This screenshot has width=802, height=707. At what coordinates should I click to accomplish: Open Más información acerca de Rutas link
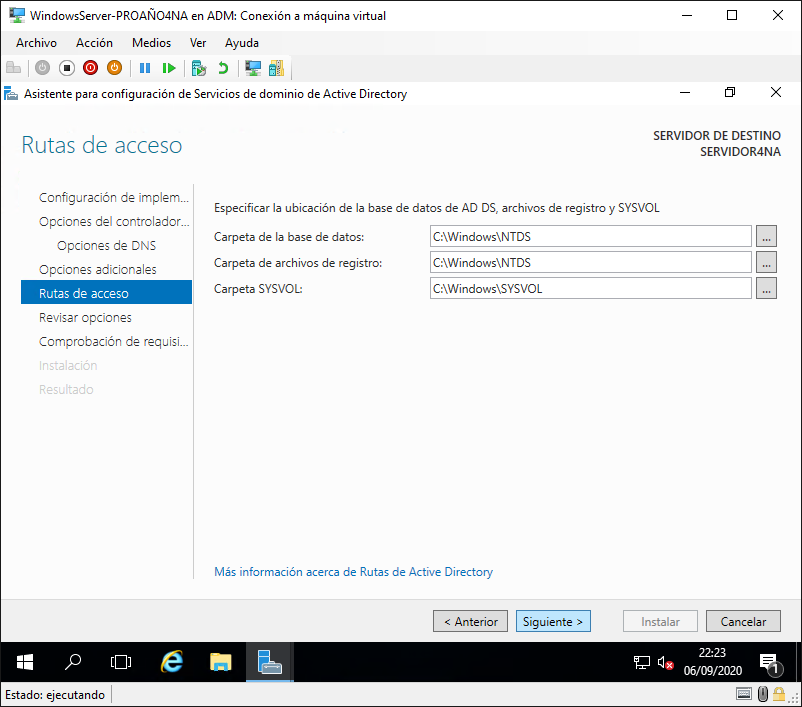coord(353,571)
